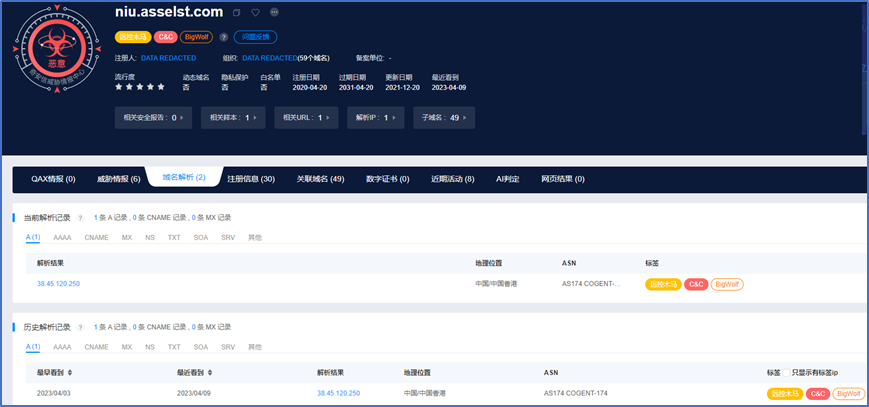
Task: Open the 注册信息 (30) tab
Action: (251, 179)
